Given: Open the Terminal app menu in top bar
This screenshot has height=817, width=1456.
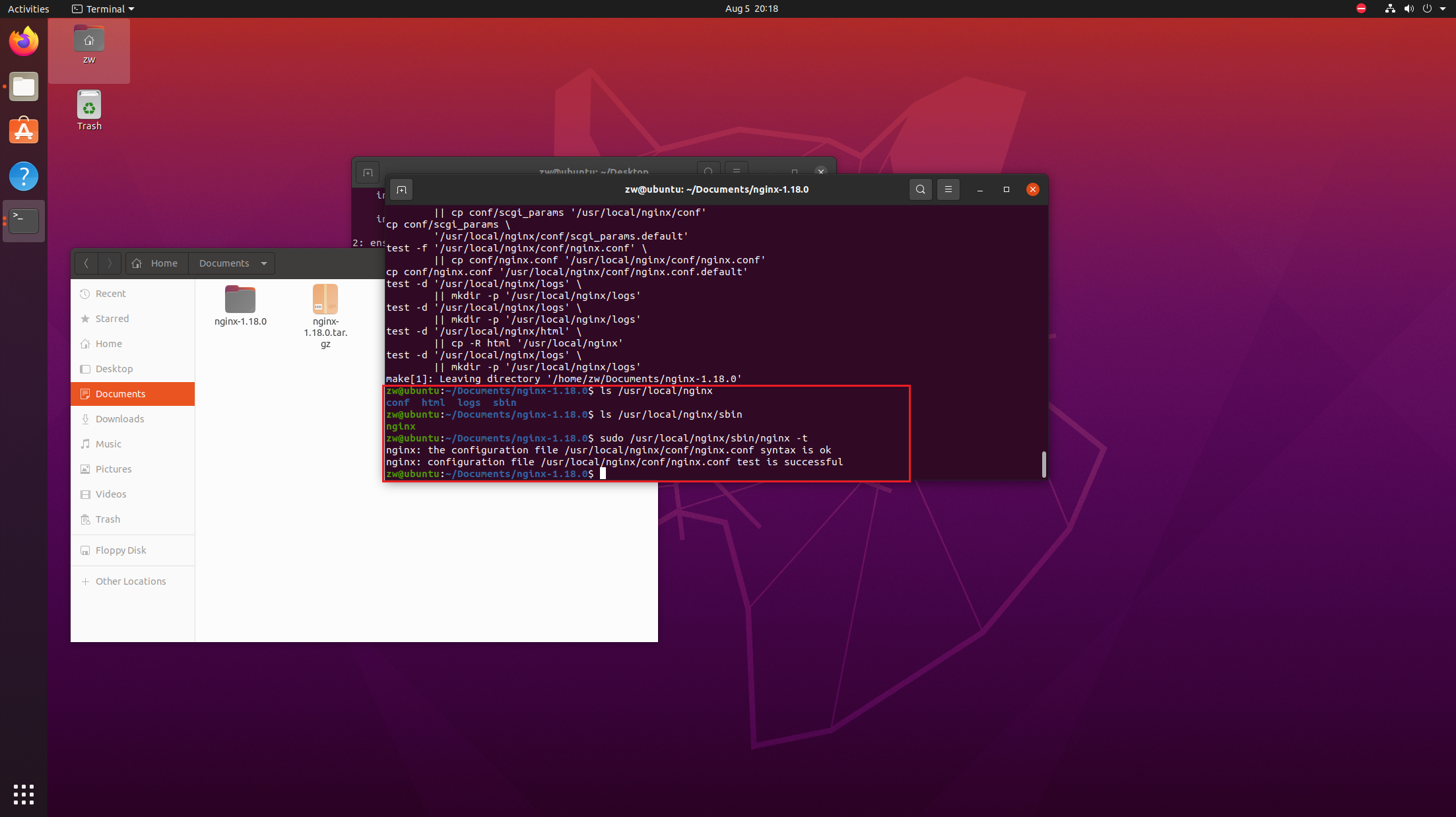Looking at the screenshot, I should coord(103,9).
